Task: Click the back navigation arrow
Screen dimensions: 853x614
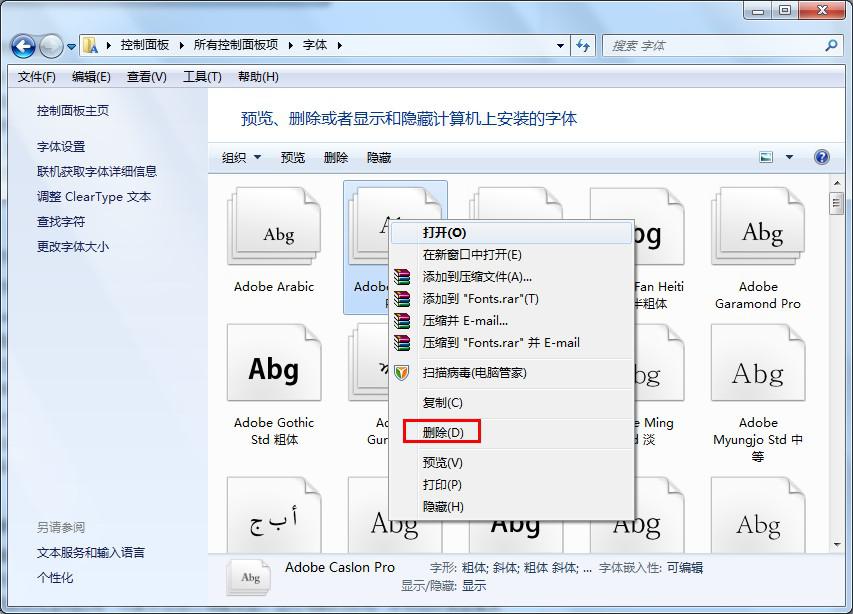Action: [x=22, y=45]
